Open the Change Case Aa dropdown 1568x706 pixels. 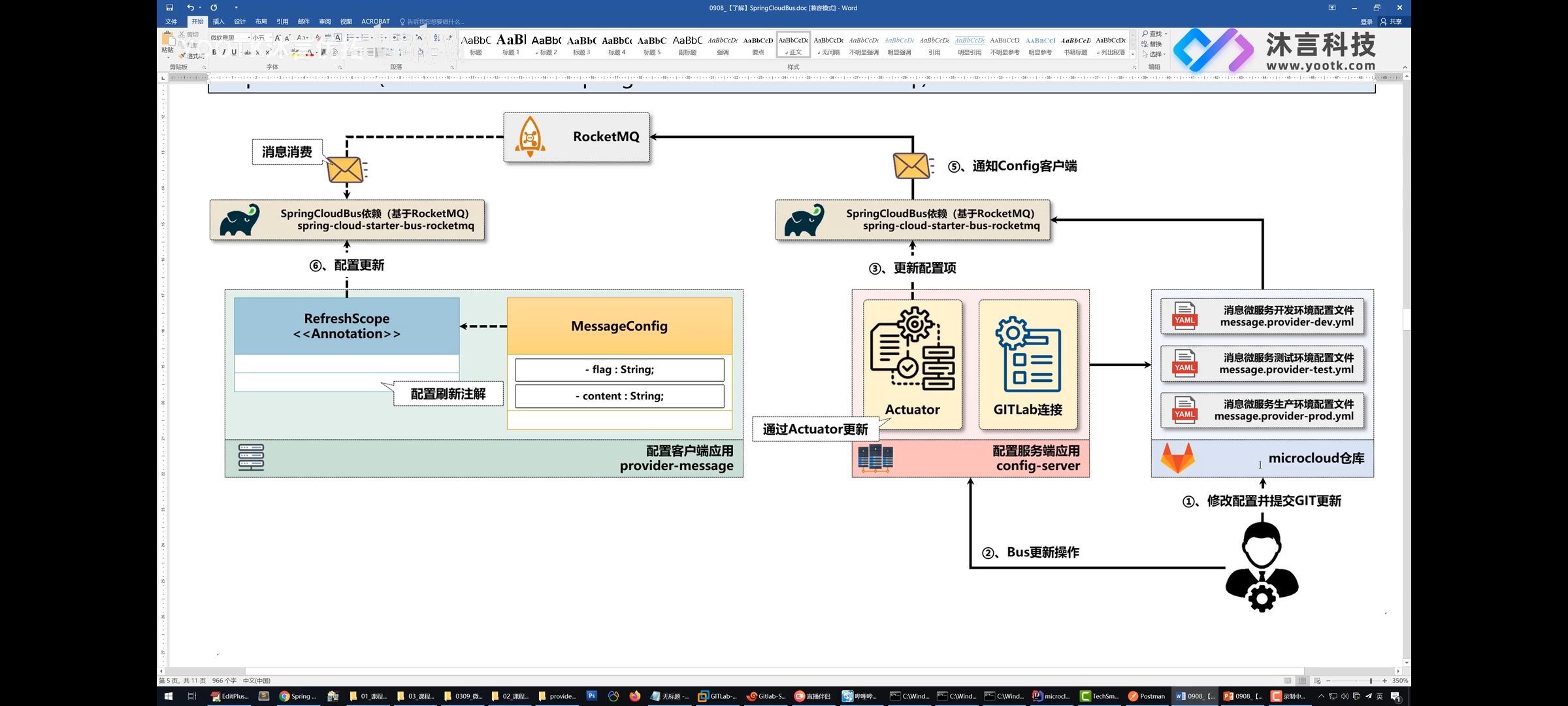[x=302, y=37]
